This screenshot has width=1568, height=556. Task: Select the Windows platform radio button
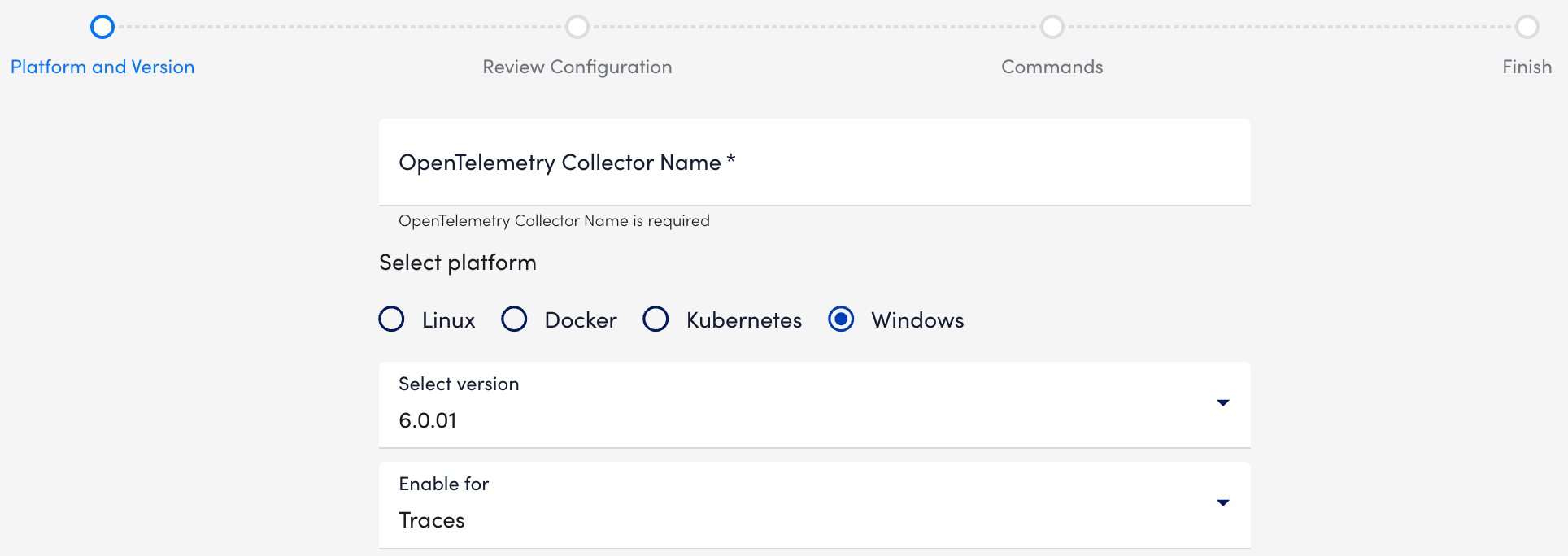click(x=841, y=319)
